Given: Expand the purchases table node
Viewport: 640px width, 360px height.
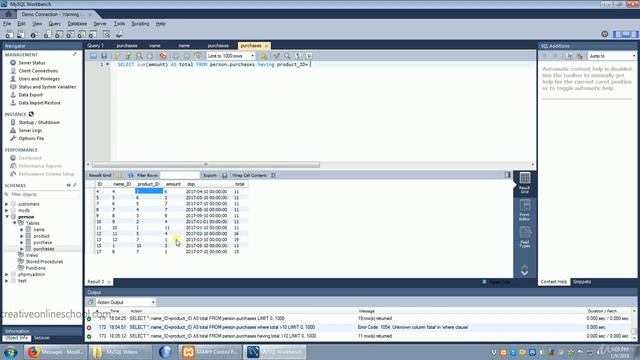Looking at the screenshot, I should coord(22,249).
